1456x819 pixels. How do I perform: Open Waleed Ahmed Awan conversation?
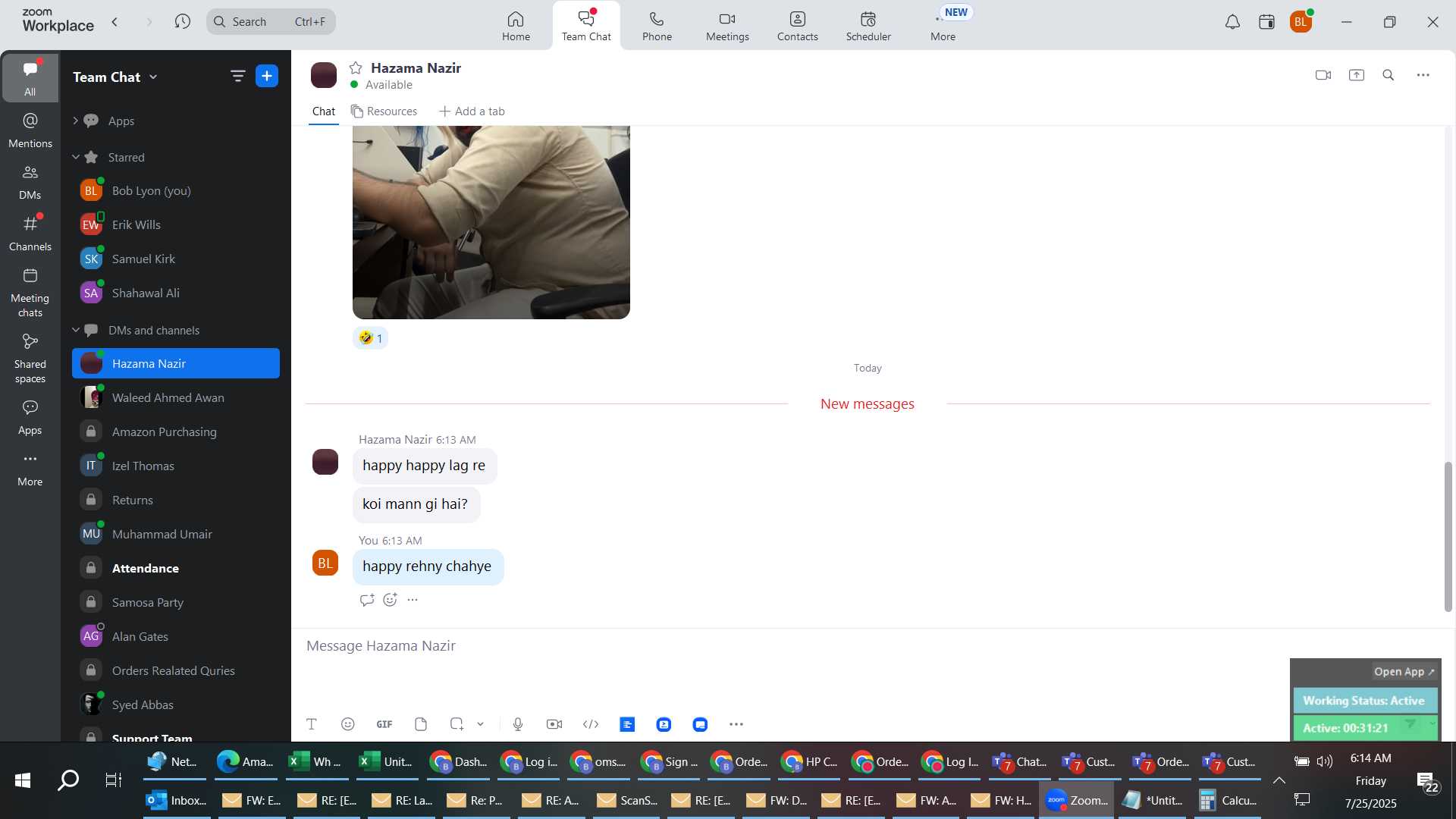(176, 397)
